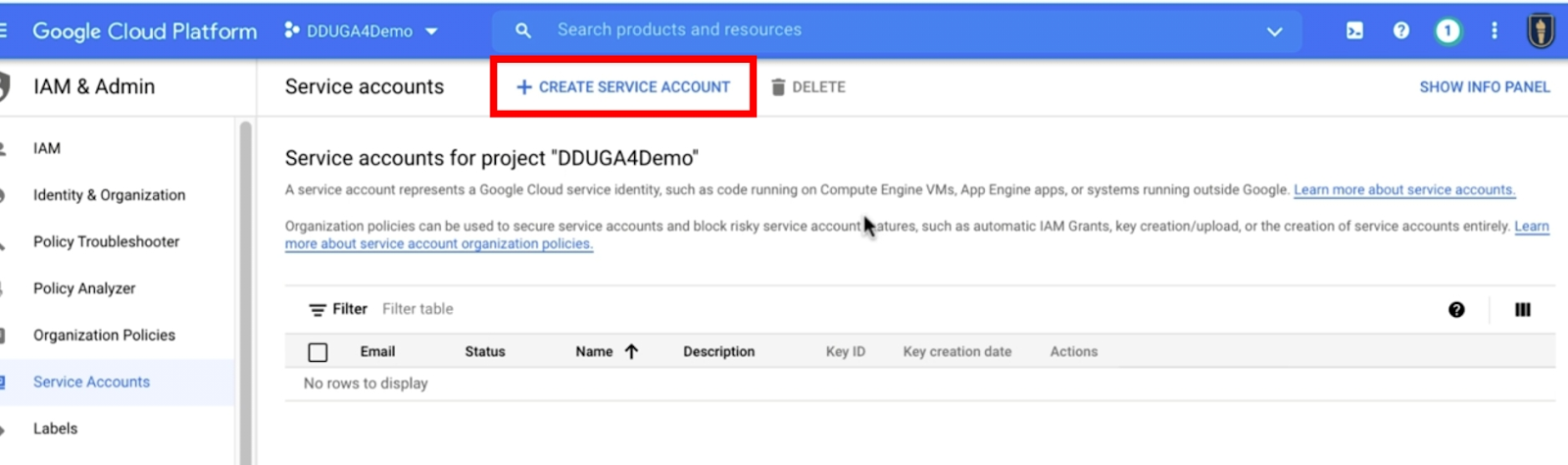
Task: Click the Email column header
Action: (x=377, y=351)
